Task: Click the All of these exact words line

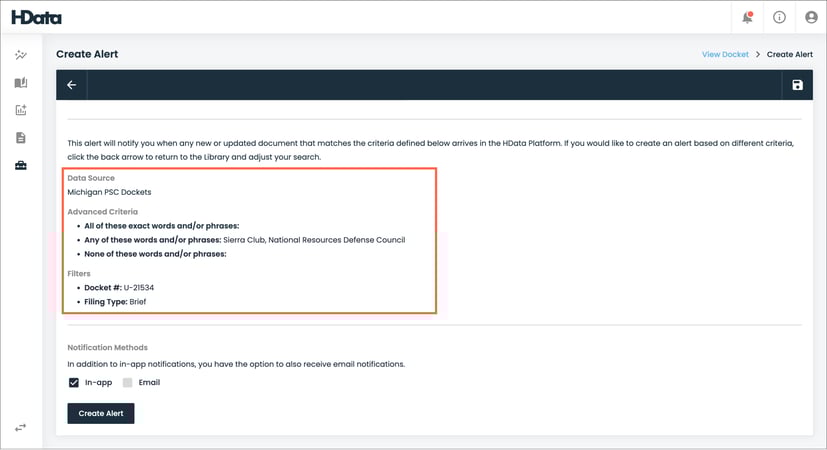Action: pyautogui.click(x=162, y=226)
